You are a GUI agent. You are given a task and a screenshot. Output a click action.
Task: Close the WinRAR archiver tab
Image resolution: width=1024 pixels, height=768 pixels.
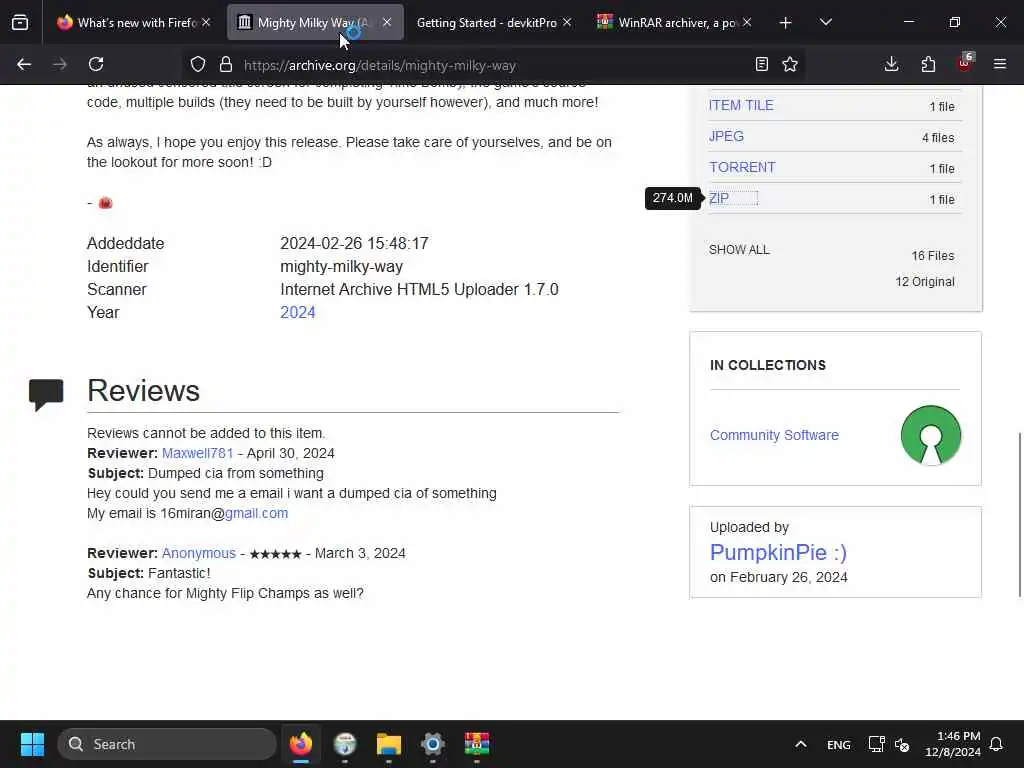(x=747, y=22)
